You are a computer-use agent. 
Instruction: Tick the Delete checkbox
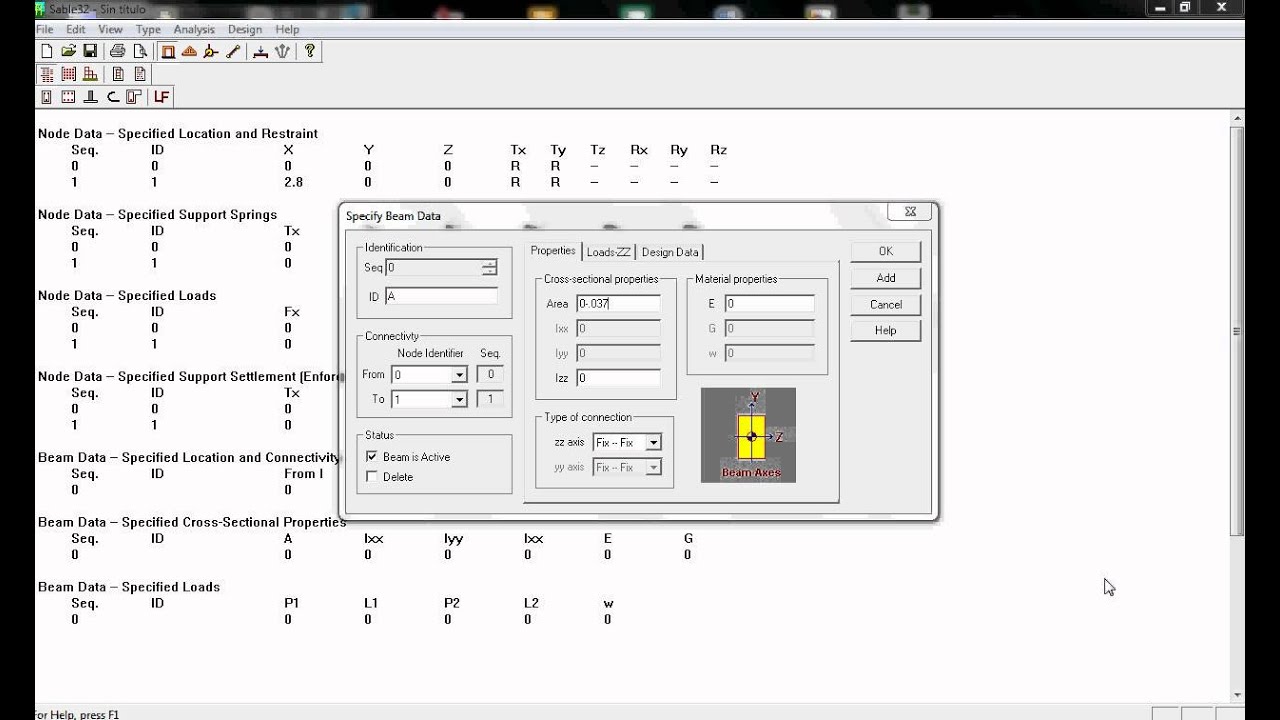pos(372,477)
